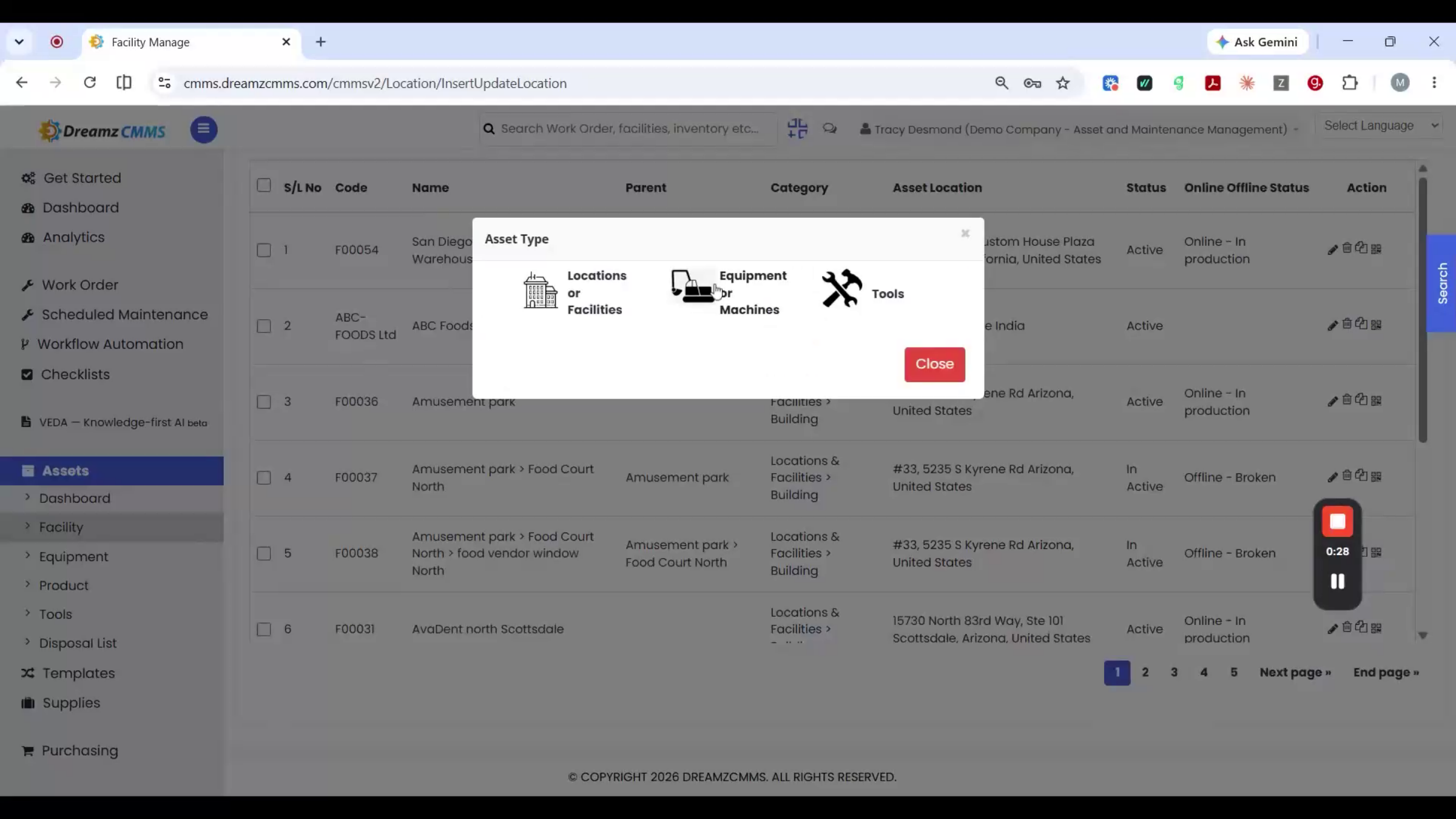Open the blue Search side panel tab

(x=1442, y=283)
